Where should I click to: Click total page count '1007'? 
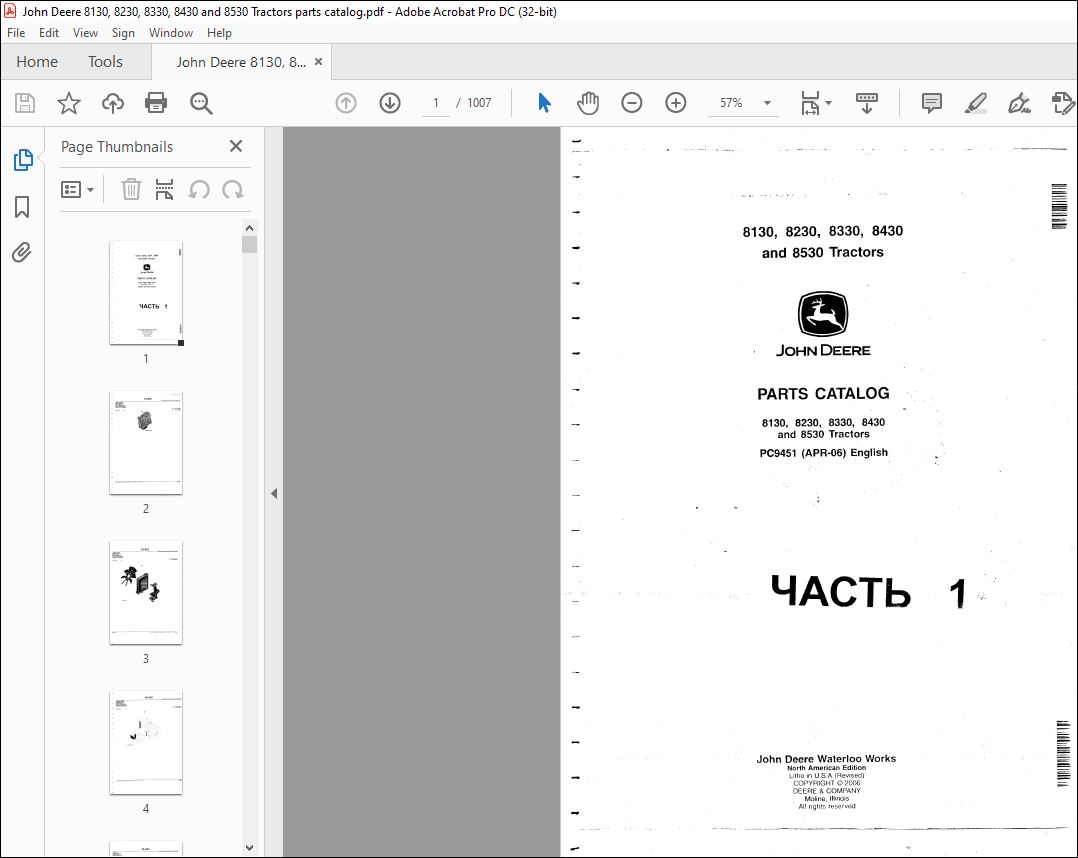479,103
